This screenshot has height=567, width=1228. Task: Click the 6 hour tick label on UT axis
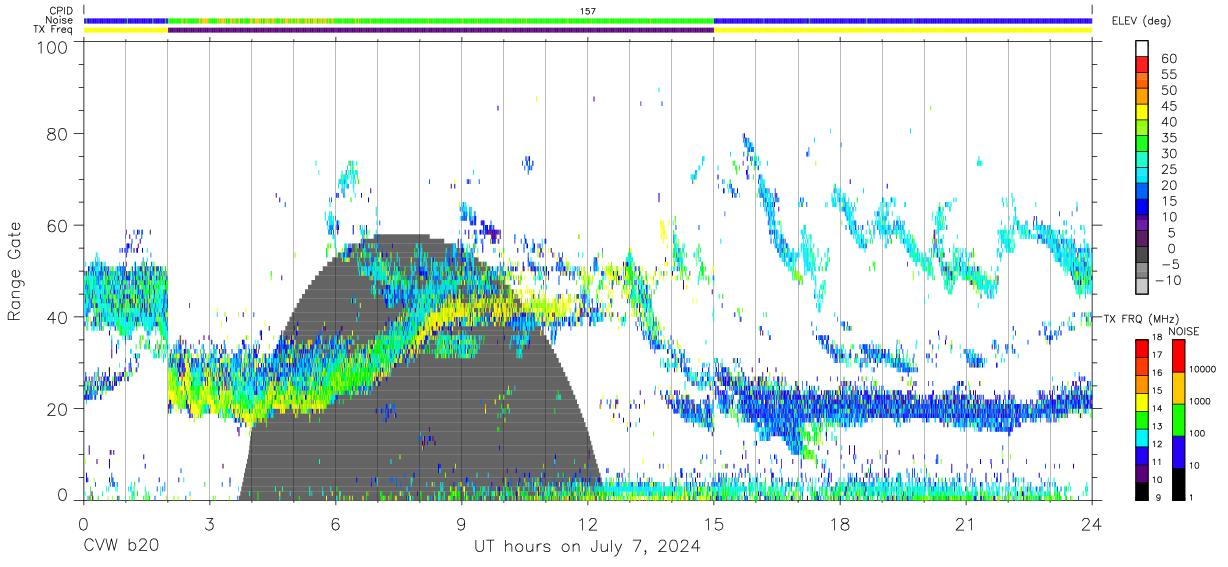[335, 523]
